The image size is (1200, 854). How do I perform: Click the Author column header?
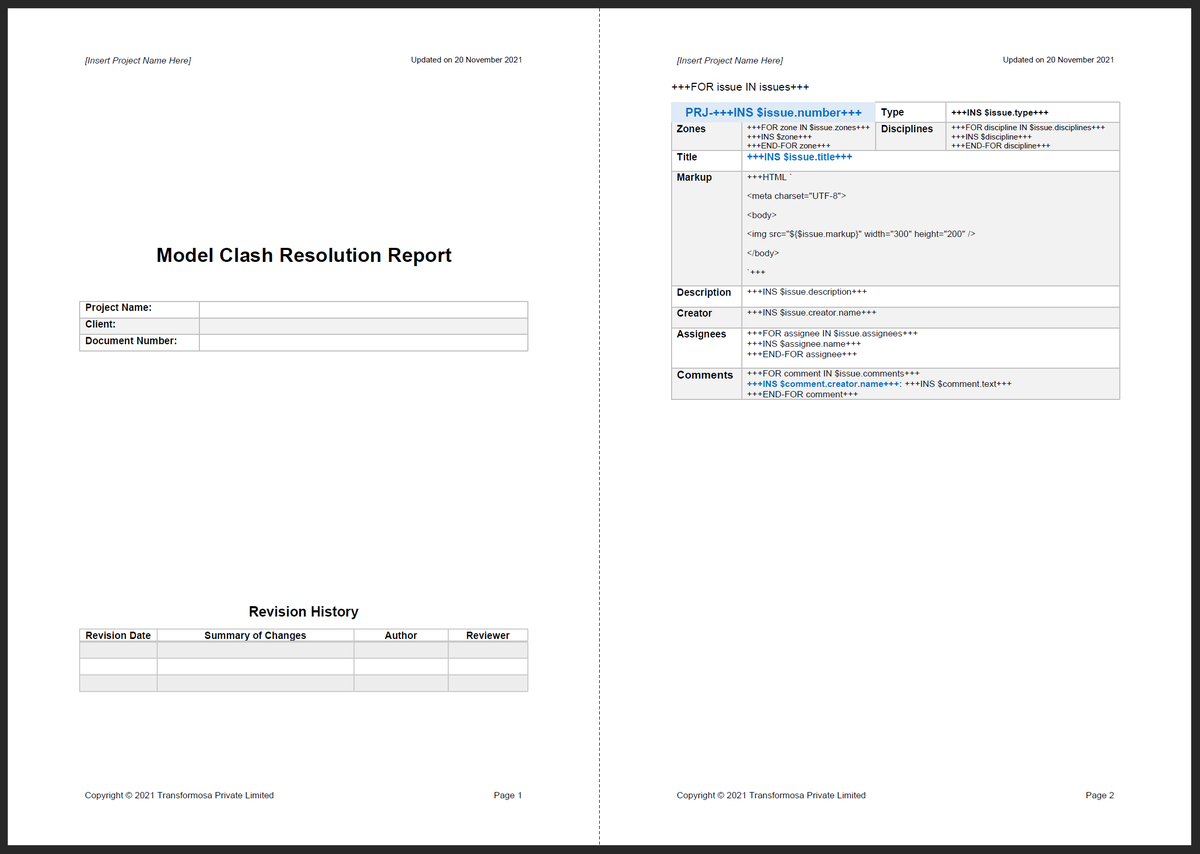click(x=401, y=636)
